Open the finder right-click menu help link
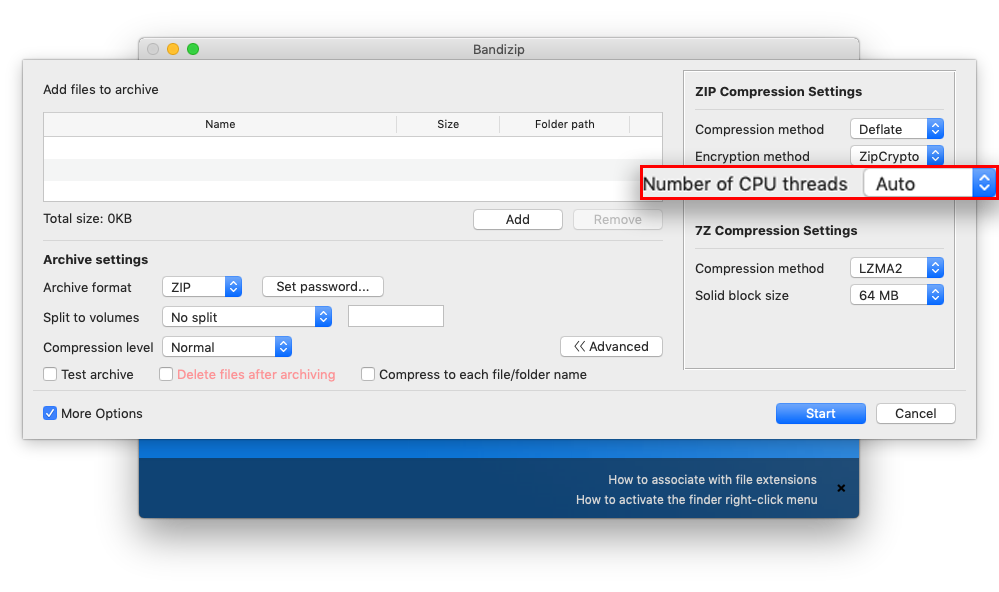The height and width of the screenshot is (592, 999). point(696,500)
